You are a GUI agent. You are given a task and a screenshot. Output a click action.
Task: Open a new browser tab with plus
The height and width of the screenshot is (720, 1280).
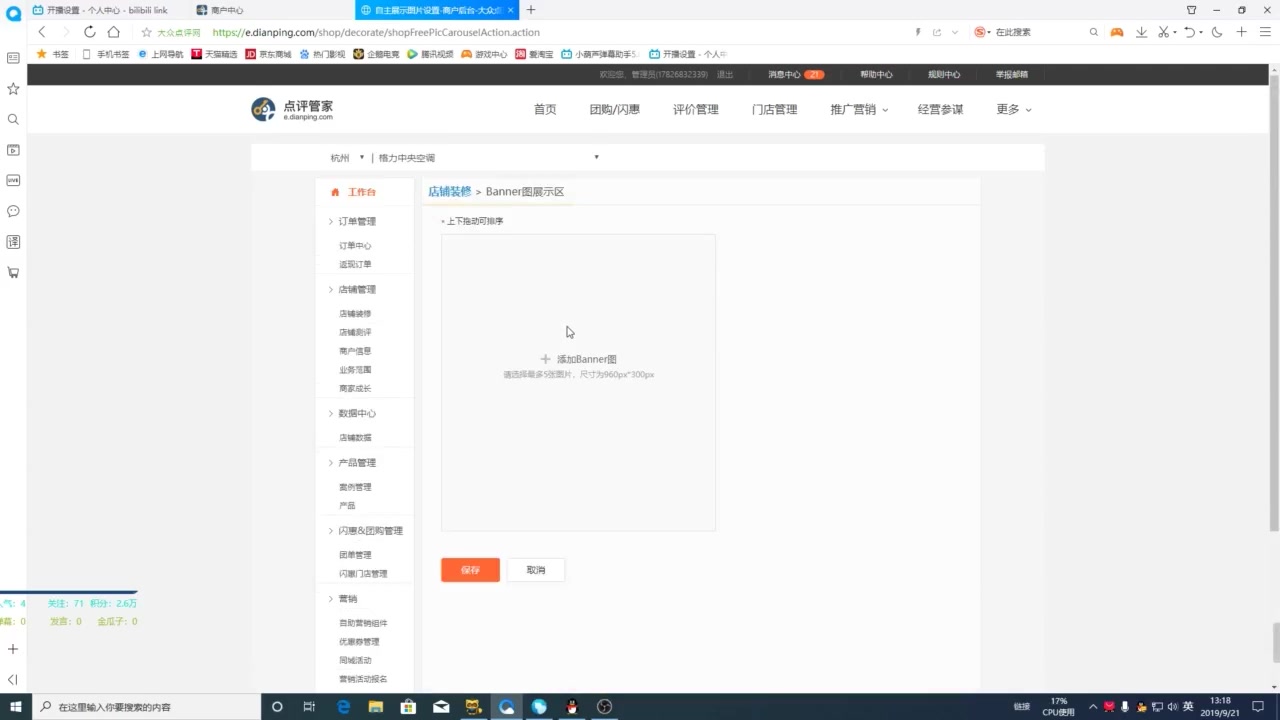click(x=531, y=10)
